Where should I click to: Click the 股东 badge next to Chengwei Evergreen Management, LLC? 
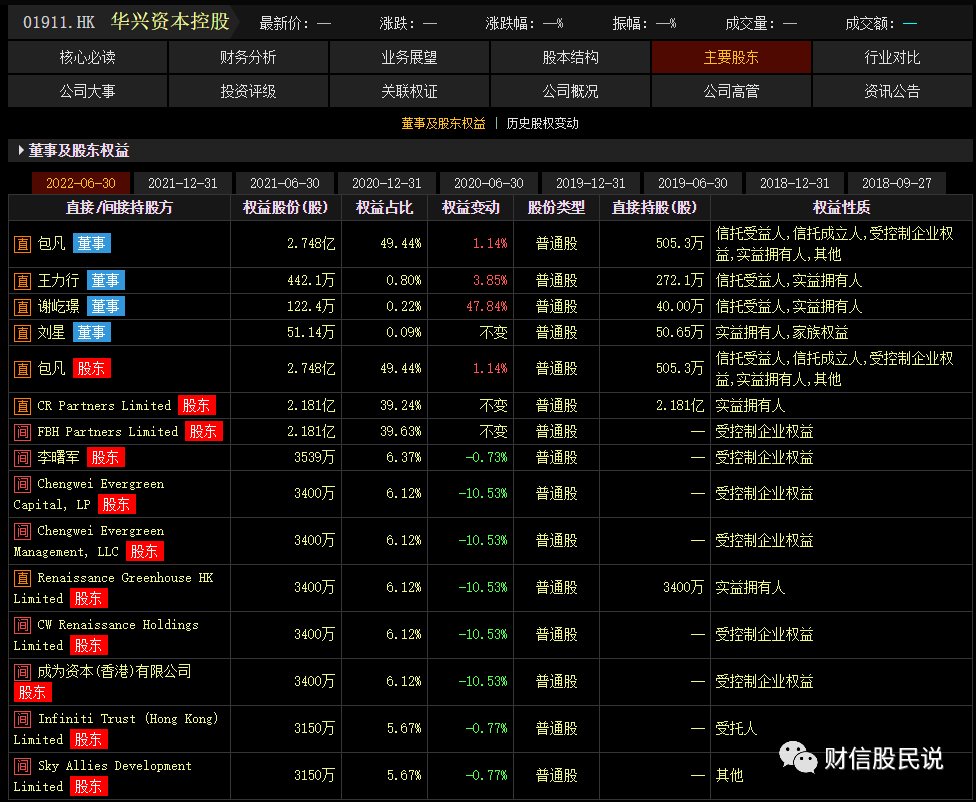pyautogui.click(x=144, y=552)
